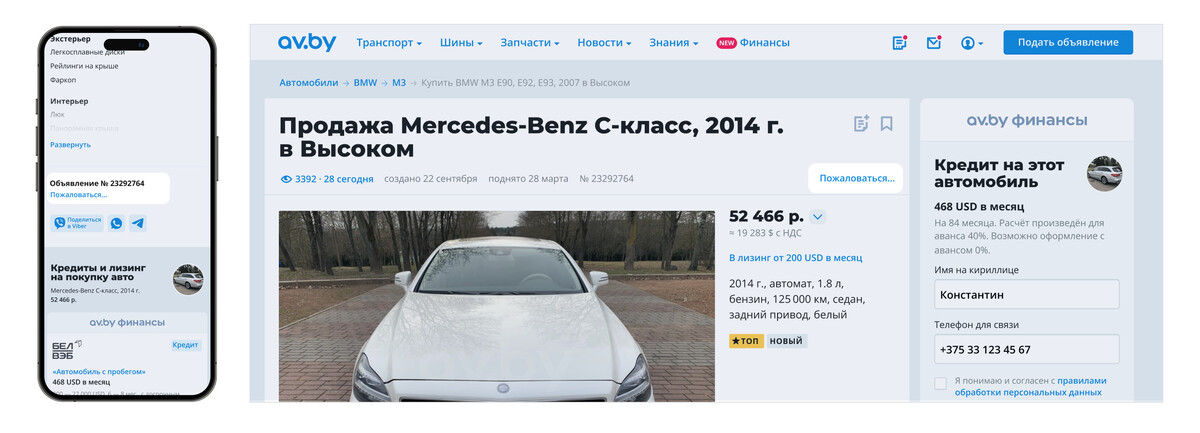The height and width of the screenshot is (433, 1200).
Task: Focus the Телефон для связи input field
Action: [1027, 349]
